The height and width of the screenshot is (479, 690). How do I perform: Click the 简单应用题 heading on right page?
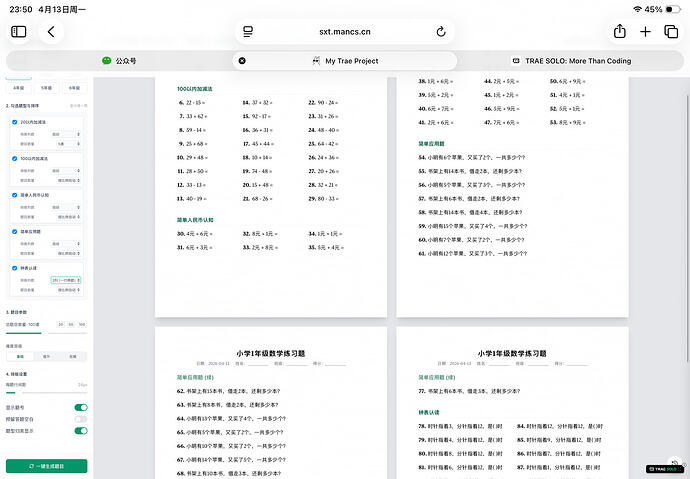point(432,144)
